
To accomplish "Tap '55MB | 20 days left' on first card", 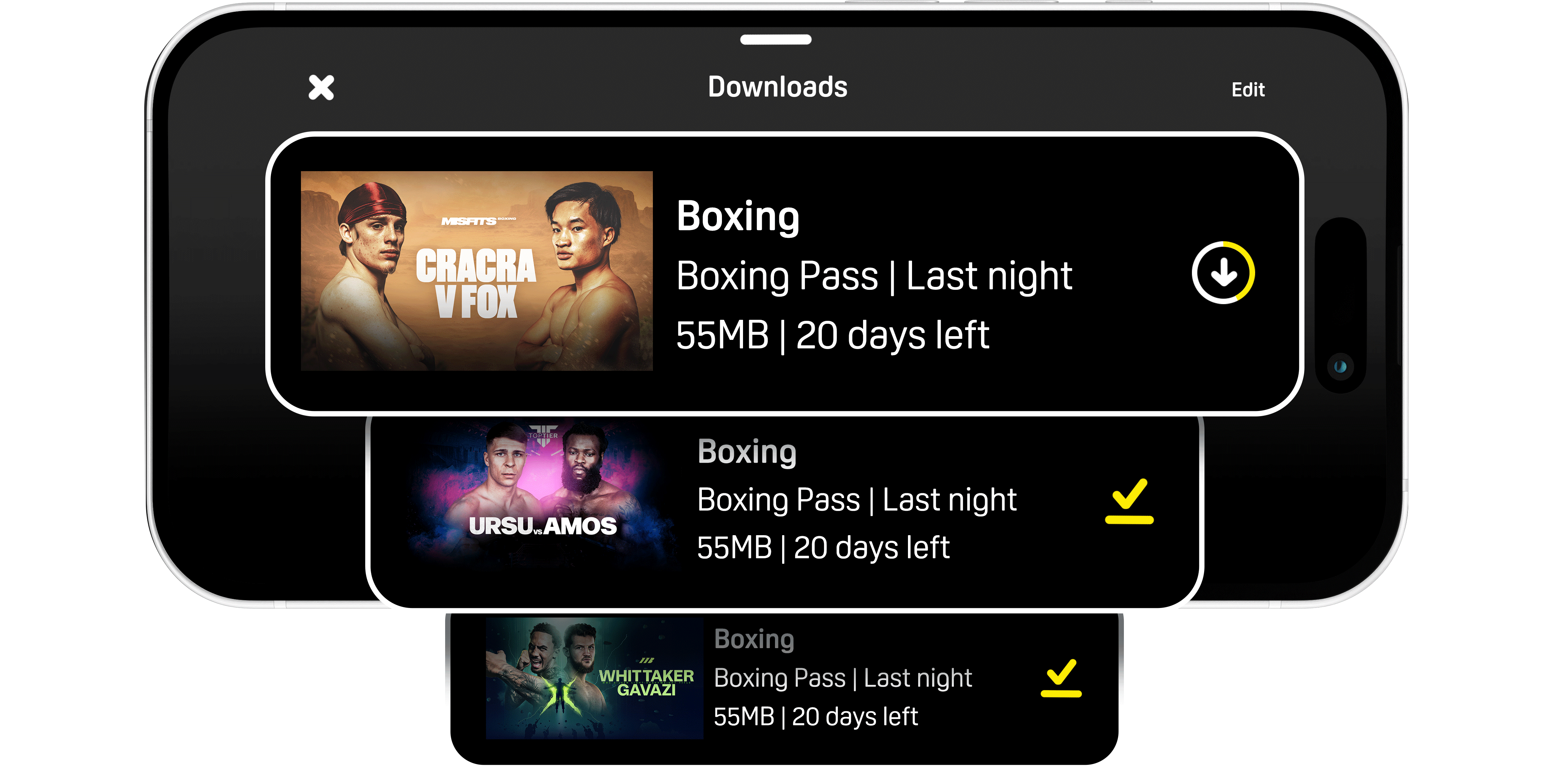I will [833, 335].
